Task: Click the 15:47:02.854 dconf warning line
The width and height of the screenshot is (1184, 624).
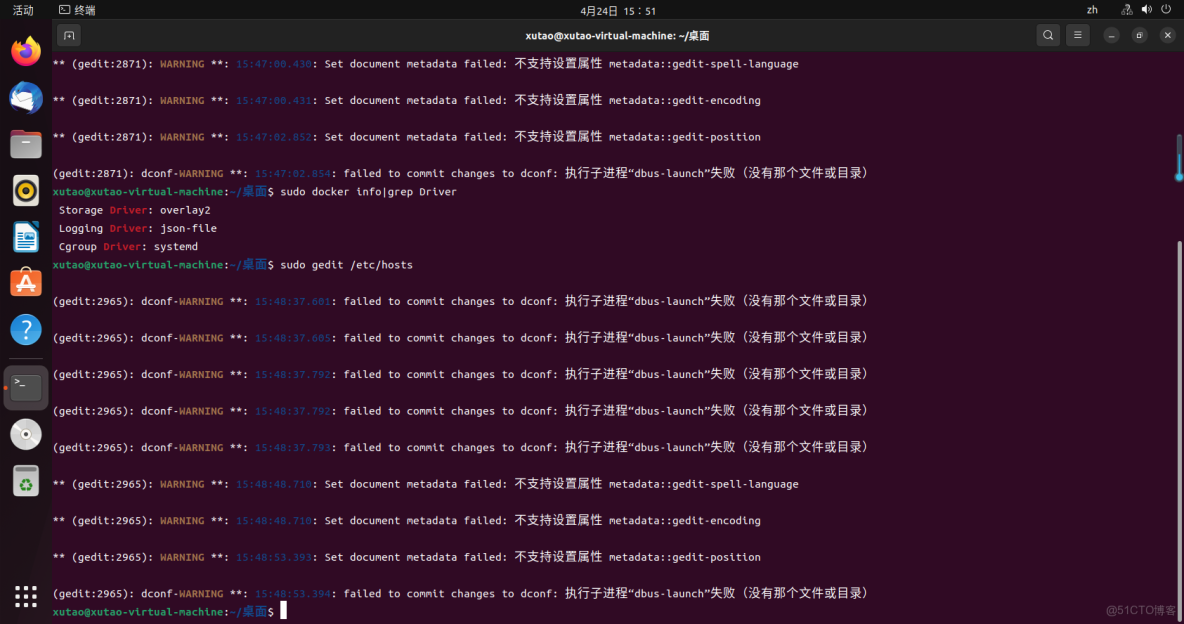Action: 461,174
